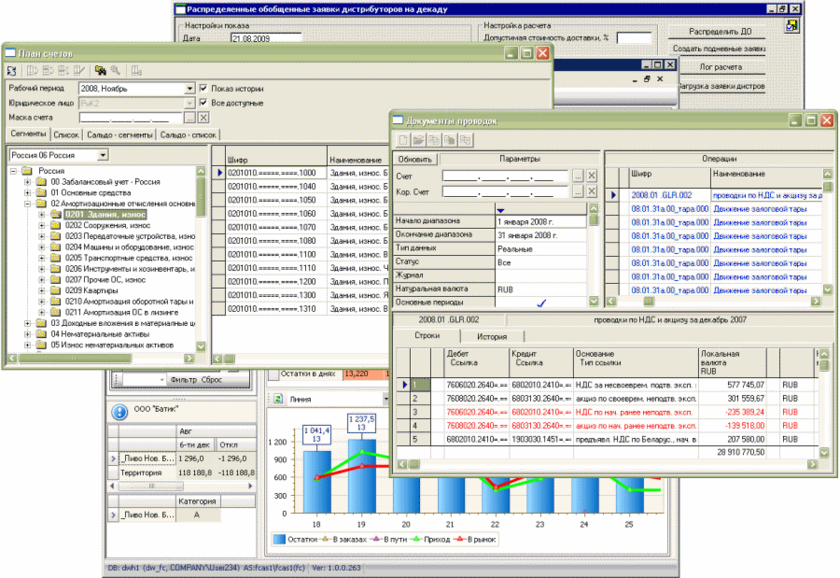Click the open folder icon in Документы проводок
This screenshot has height=578, width=840.
pos(419,141)
